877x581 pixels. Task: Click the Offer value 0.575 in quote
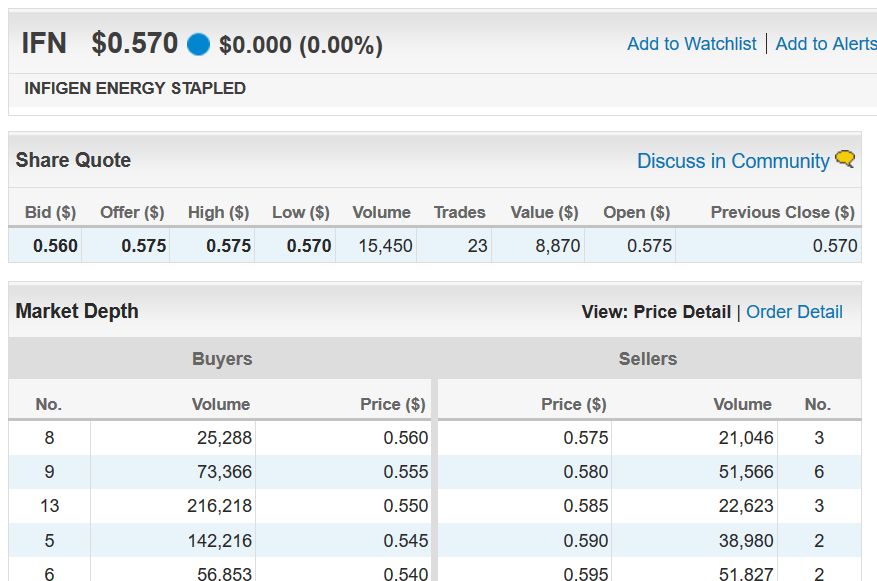pyautogui.click(x=144, y=246)
